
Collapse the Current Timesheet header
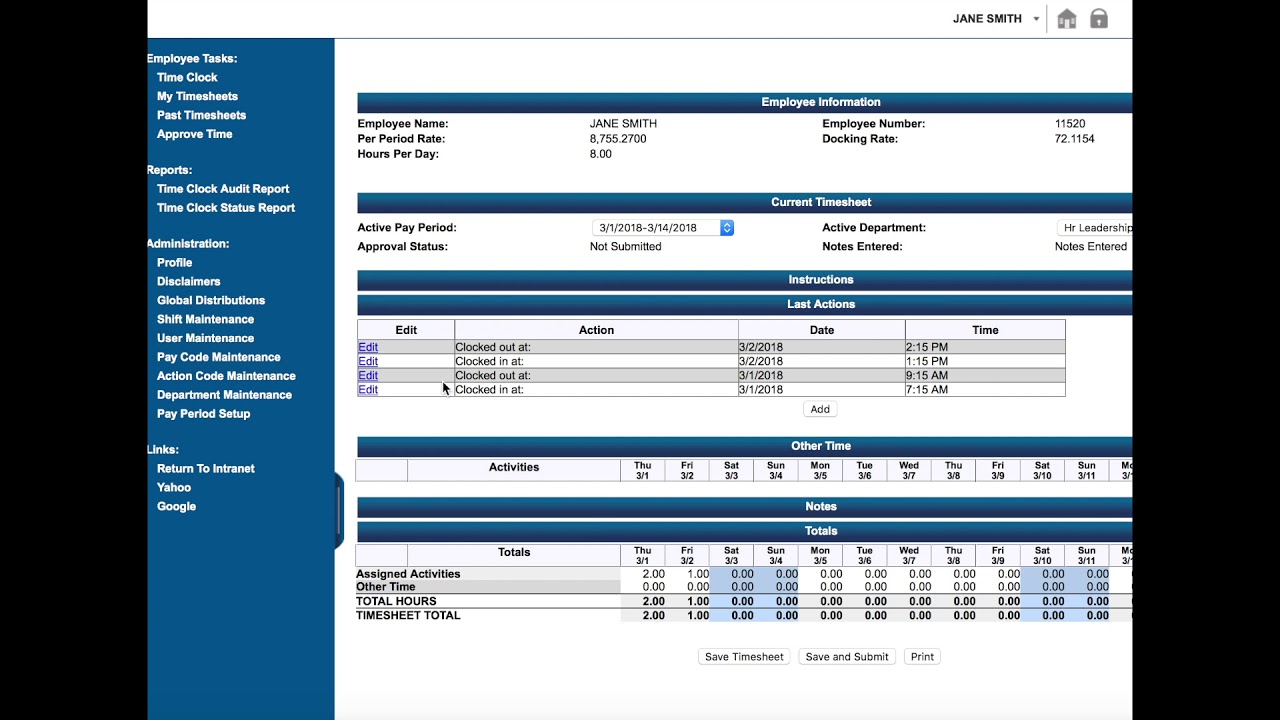(744, 202)
